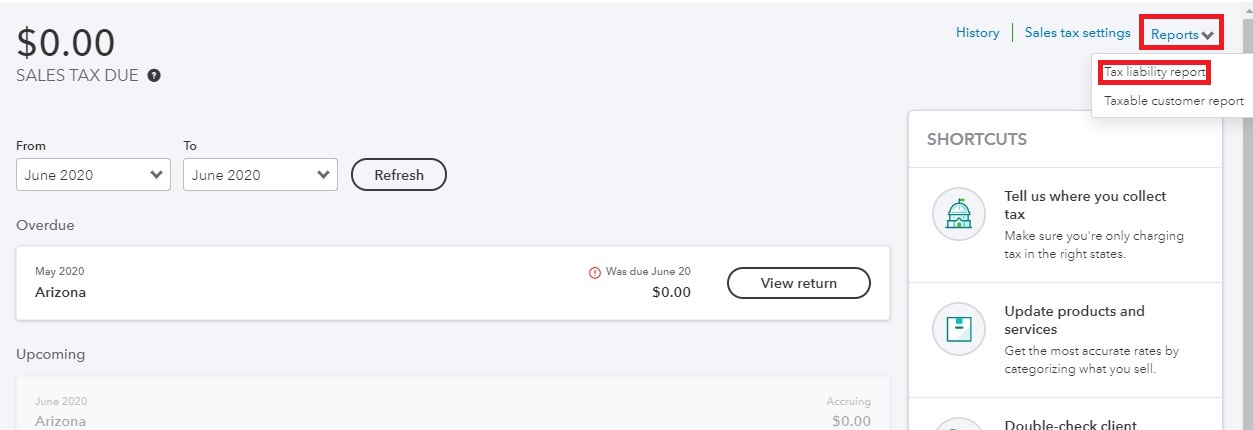The image size is (1253, 430).
Task: Open Update products and services shortcut
Action: 1074,320
